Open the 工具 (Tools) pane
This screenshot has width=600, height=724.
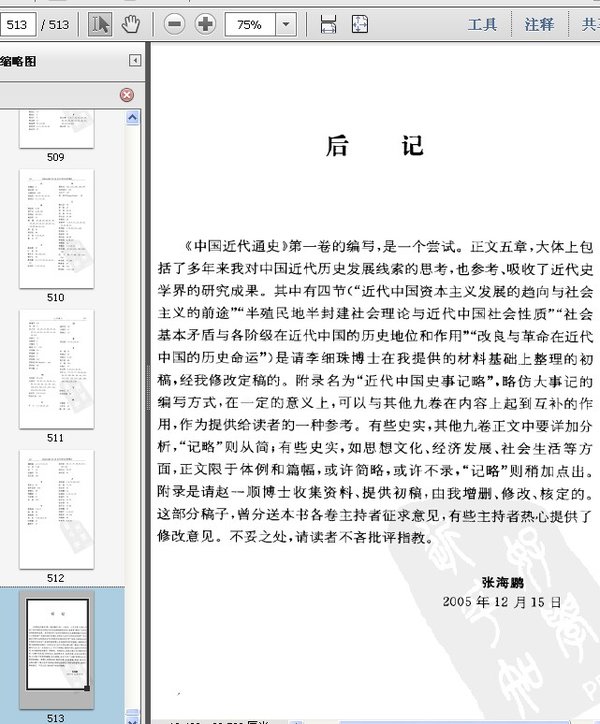(x=482, y=24)
